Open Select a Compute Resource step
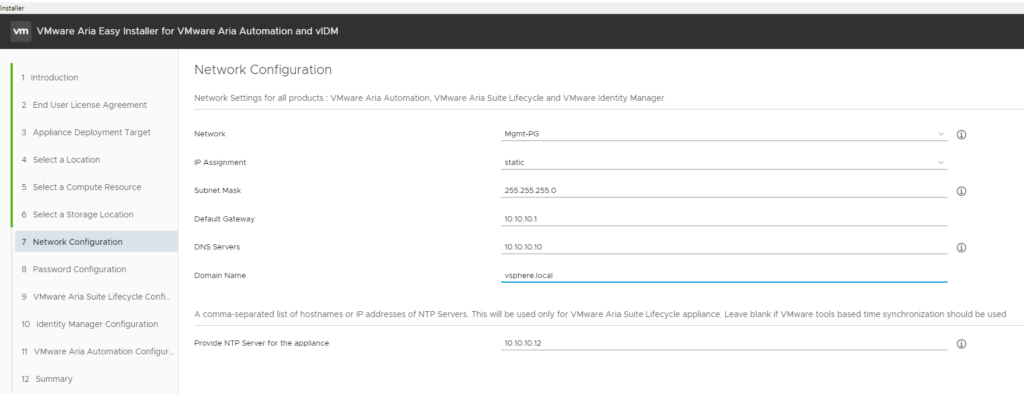The image size is (1024, 394). pos(81,187)
